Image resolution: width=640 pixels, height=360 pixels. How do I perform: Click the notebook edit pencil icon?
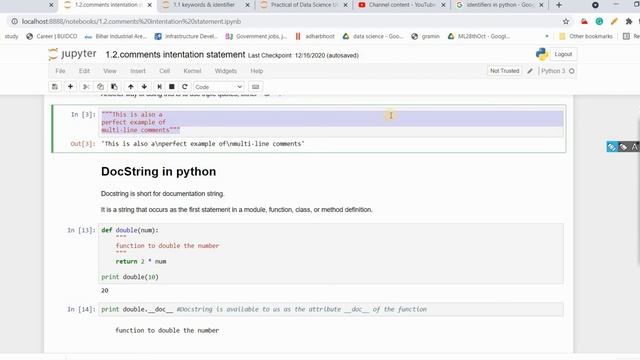coord(530,71)
